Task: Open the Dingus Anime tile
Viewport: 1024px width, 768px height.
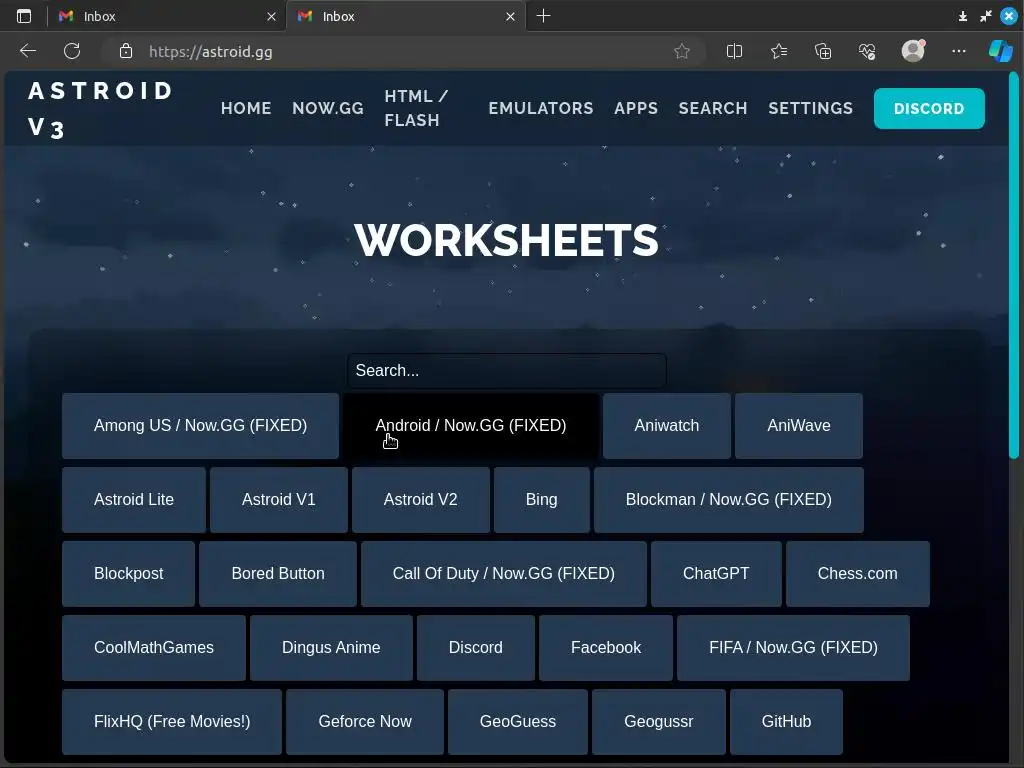Action: [331, 648]
